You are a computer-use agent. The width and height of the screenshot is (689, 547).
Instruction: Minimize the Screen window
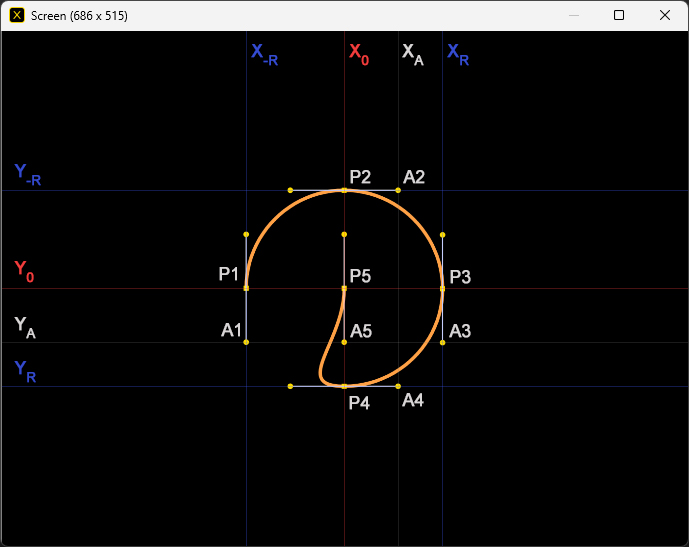(573, 16)
